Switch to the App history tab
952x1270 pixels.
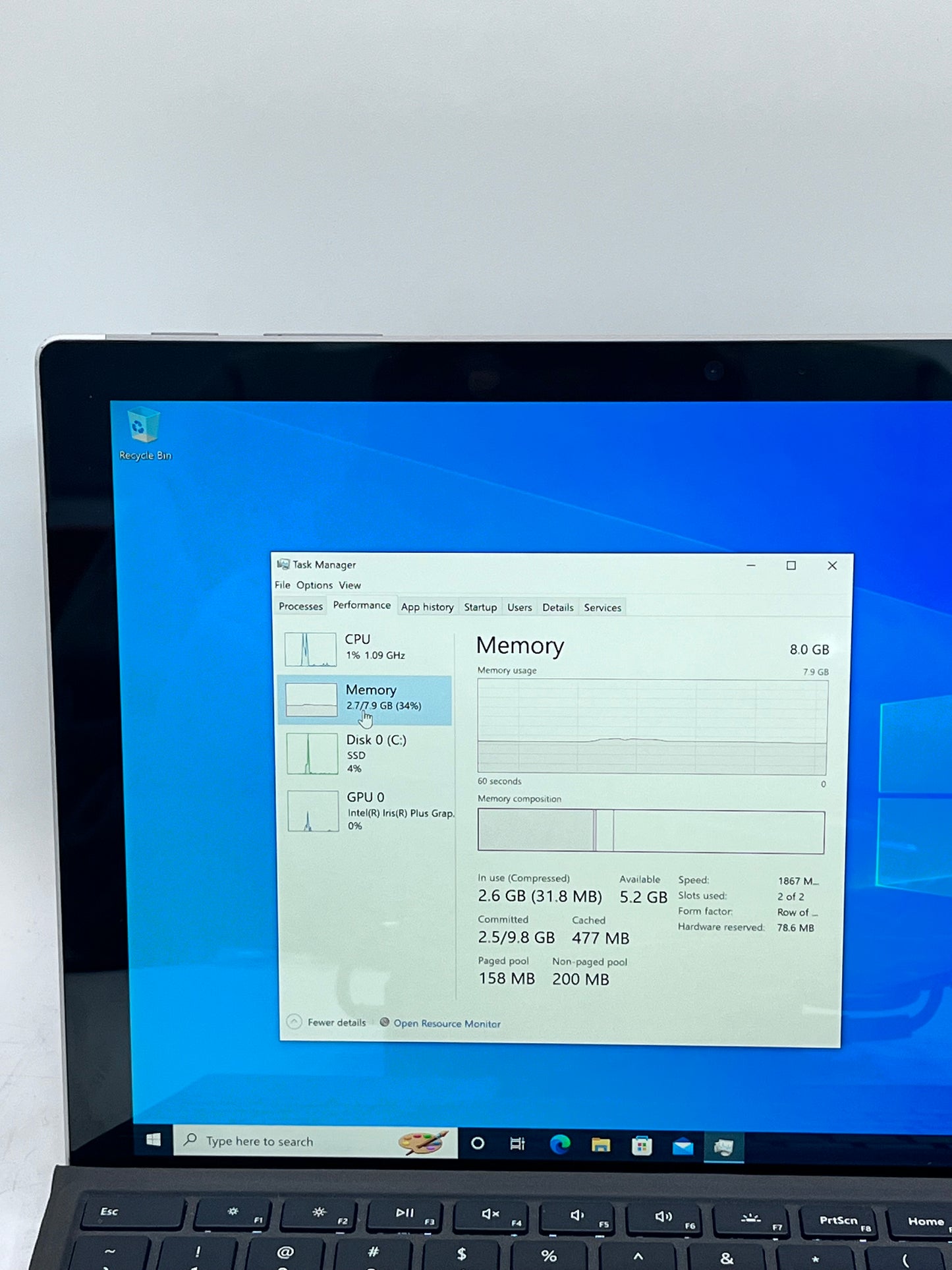tap(427, 607)
